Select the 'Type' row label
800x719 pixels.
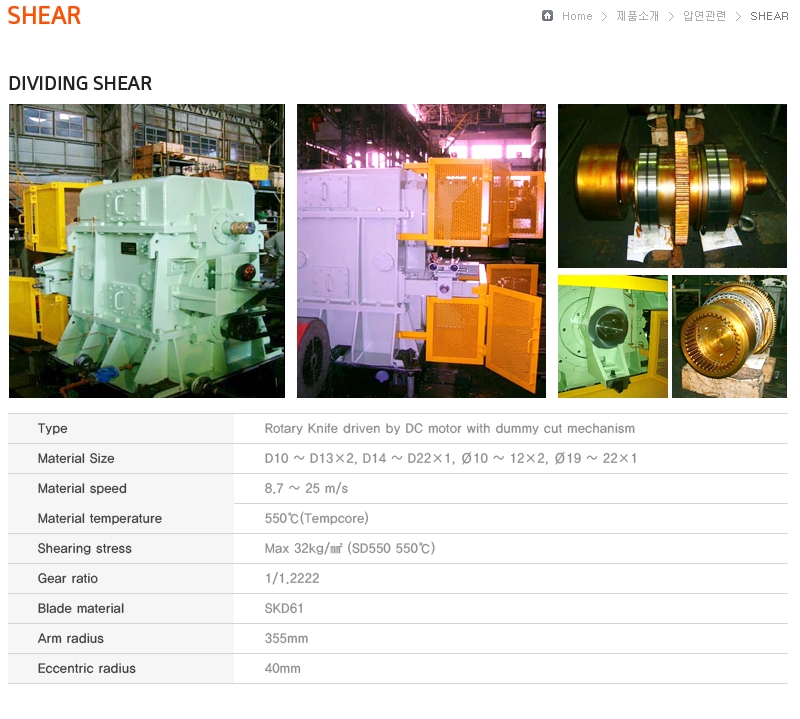53,429
